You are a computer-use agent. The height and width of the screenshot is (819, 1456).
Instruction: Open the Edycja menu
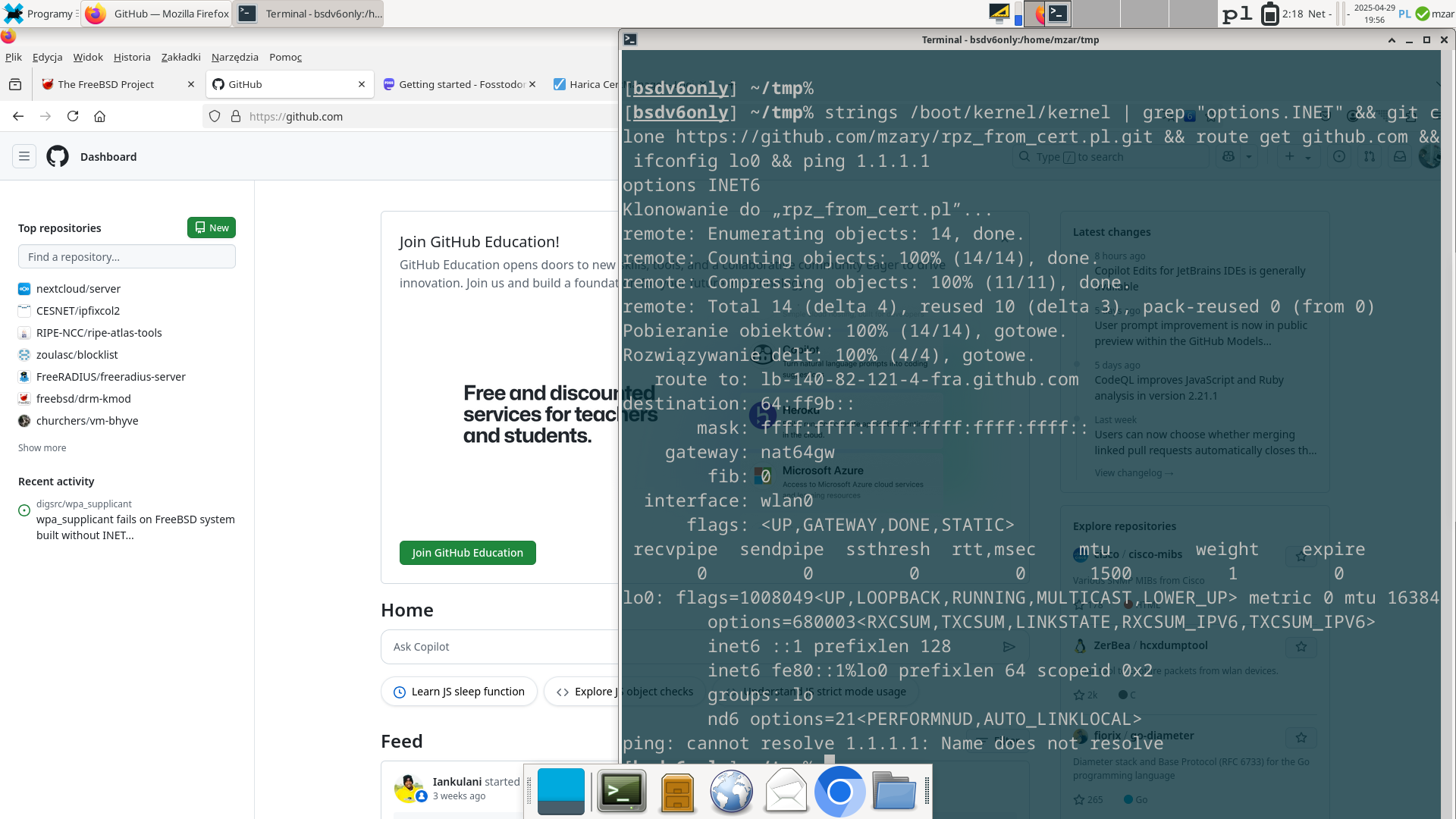tap(47, 57)
